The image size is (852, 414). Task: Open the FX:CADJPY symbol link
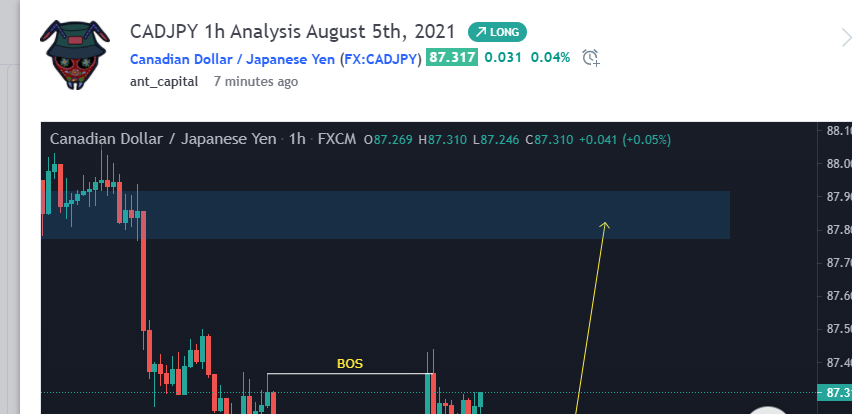[381, 58]
